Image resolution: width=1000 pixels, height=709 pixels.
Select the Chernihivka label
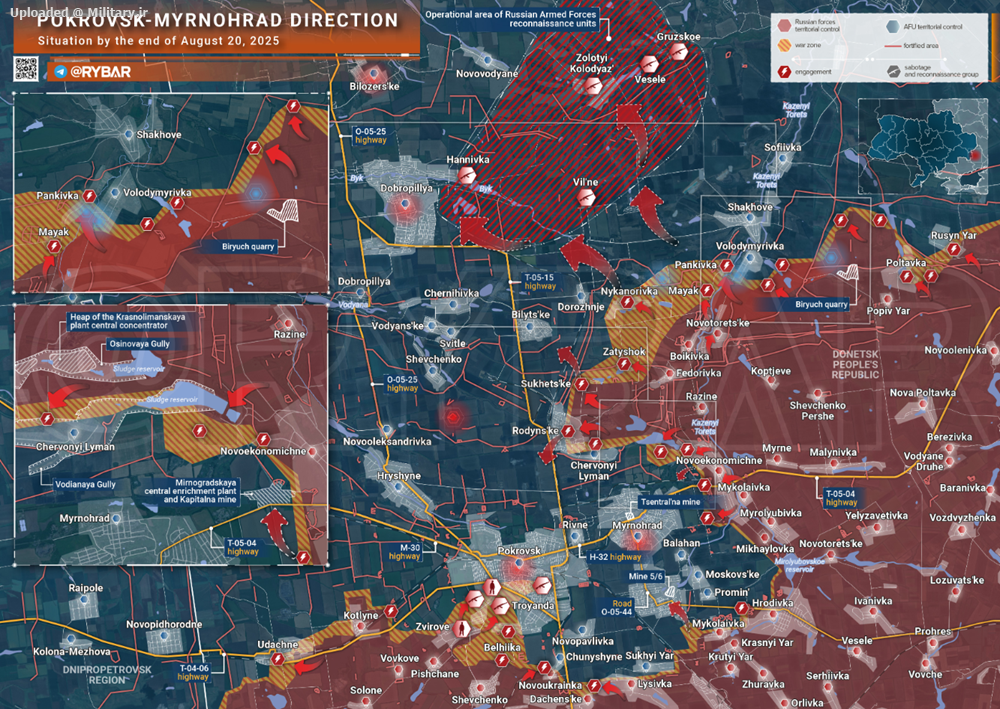coord(452,293)
